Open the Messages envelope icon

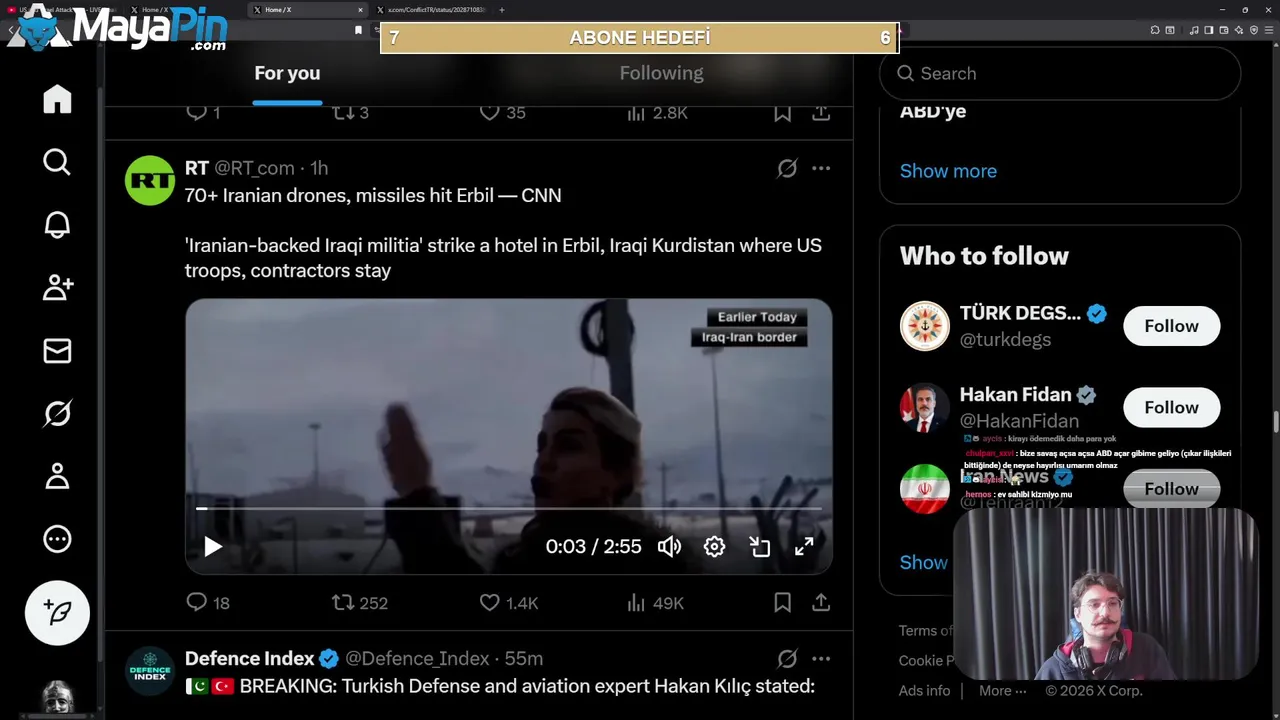(57, 351)
